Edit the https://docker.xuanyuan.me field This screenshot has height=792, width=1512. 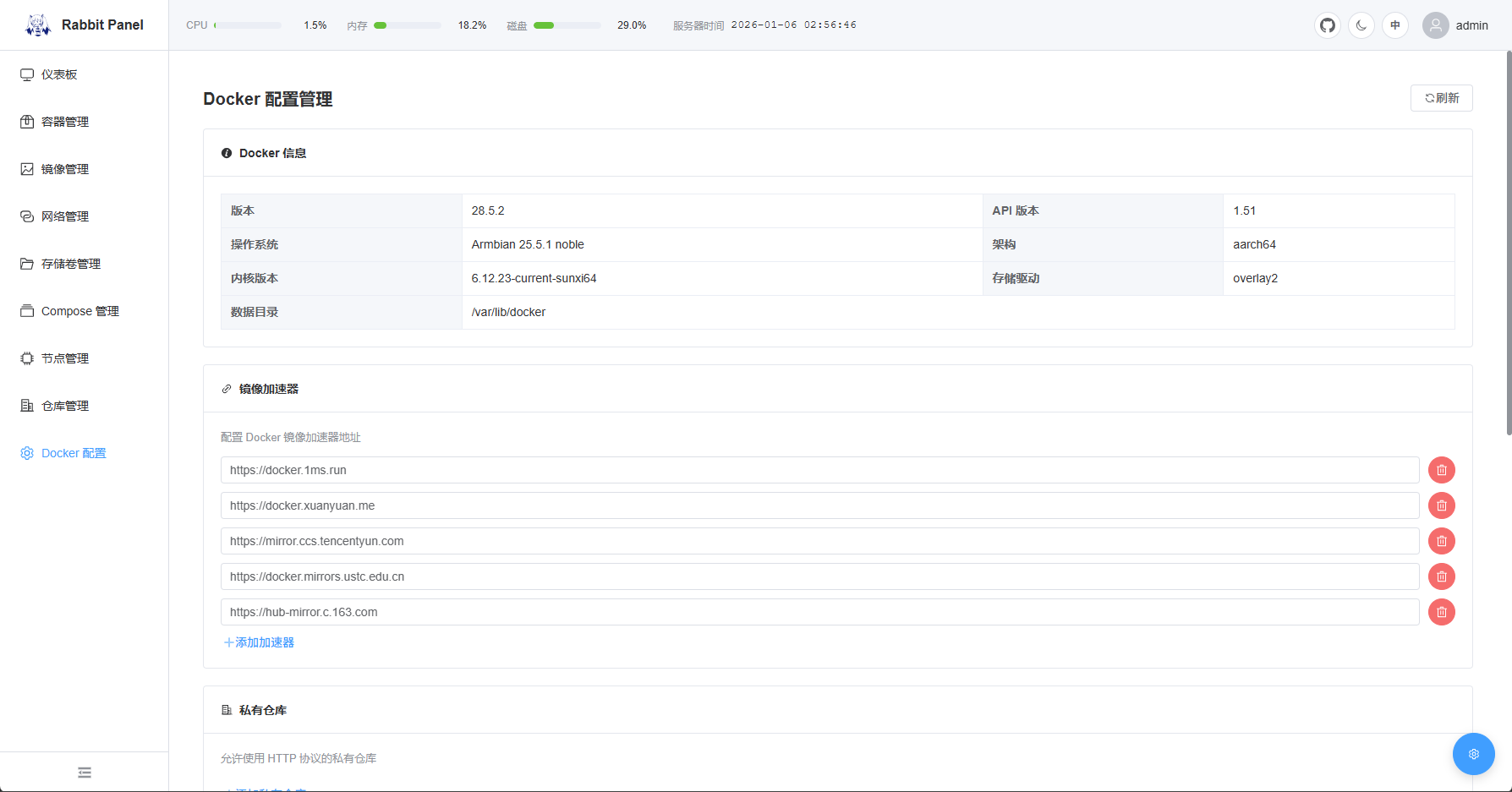pyautogui.click(x=820, y=505)
